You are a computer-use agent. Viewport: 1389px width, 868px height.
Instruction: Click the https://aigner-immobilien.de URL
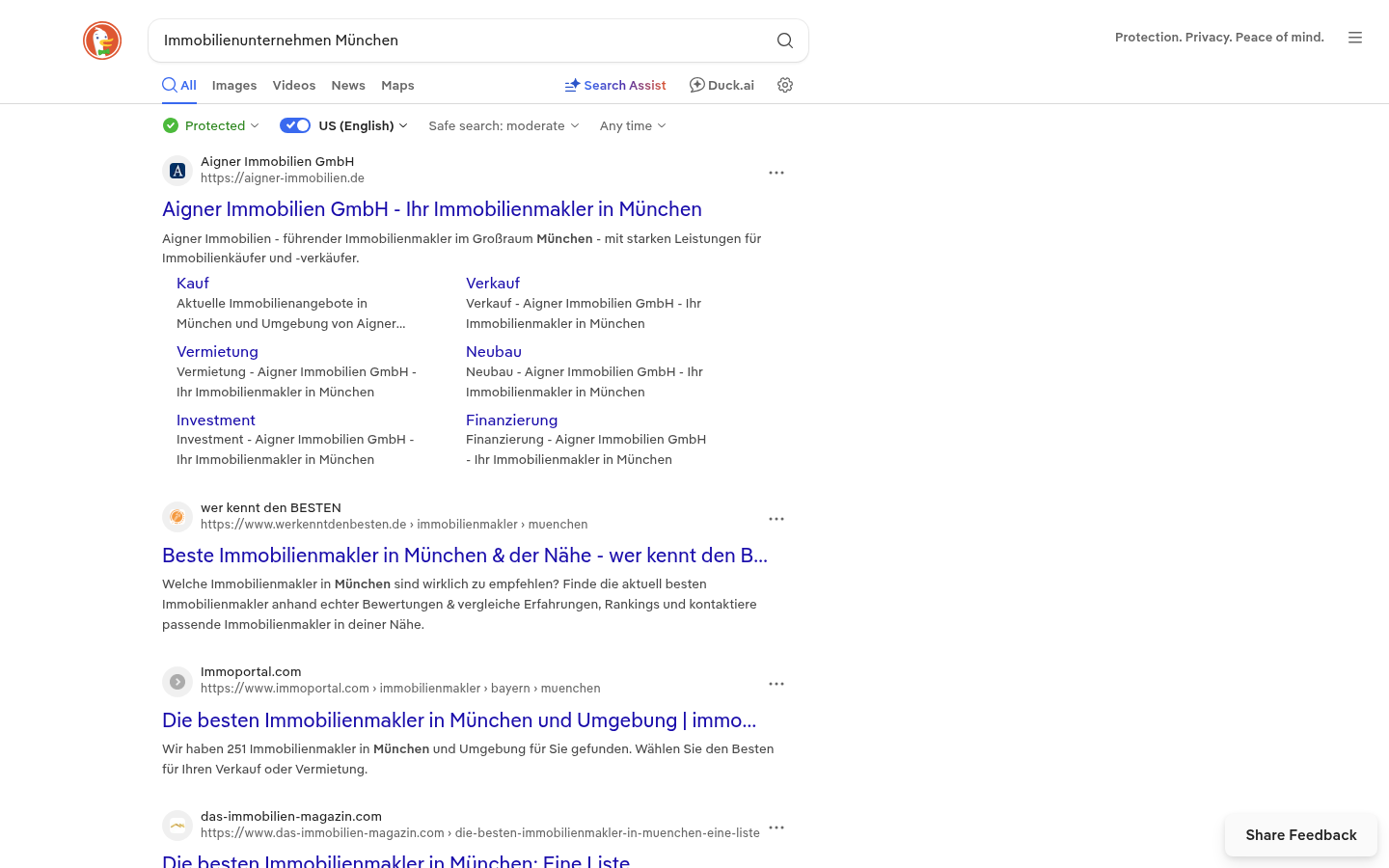pyautogui.click(x=283, y=177)
